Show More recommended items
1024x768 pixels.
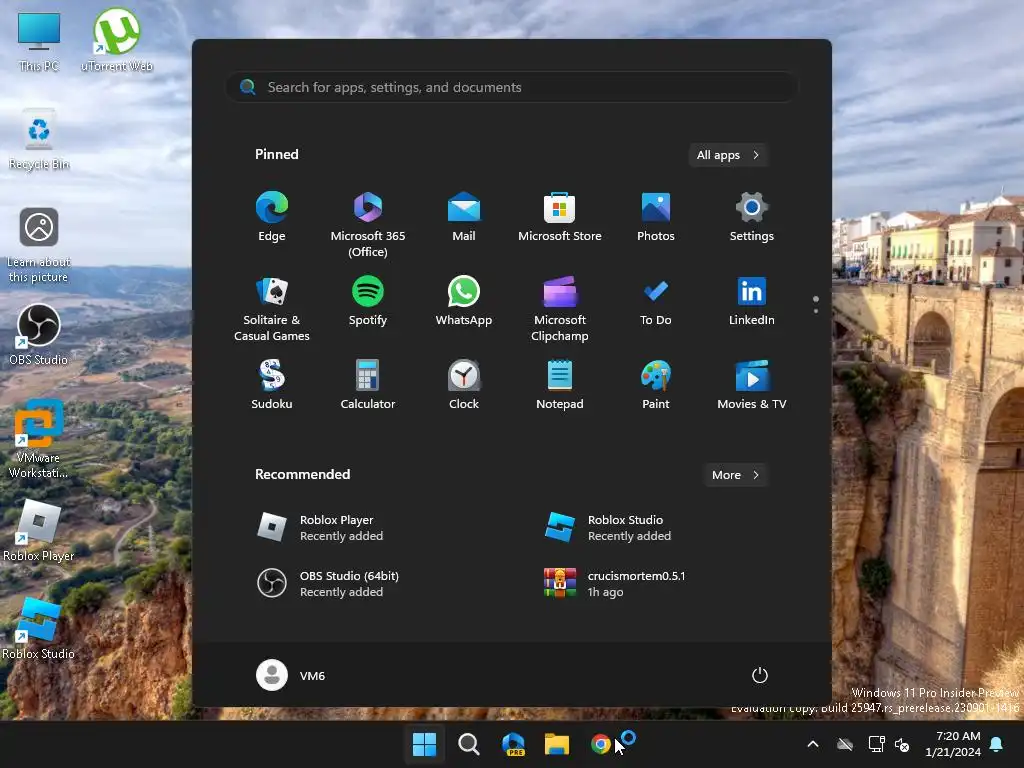coord(735,475)
